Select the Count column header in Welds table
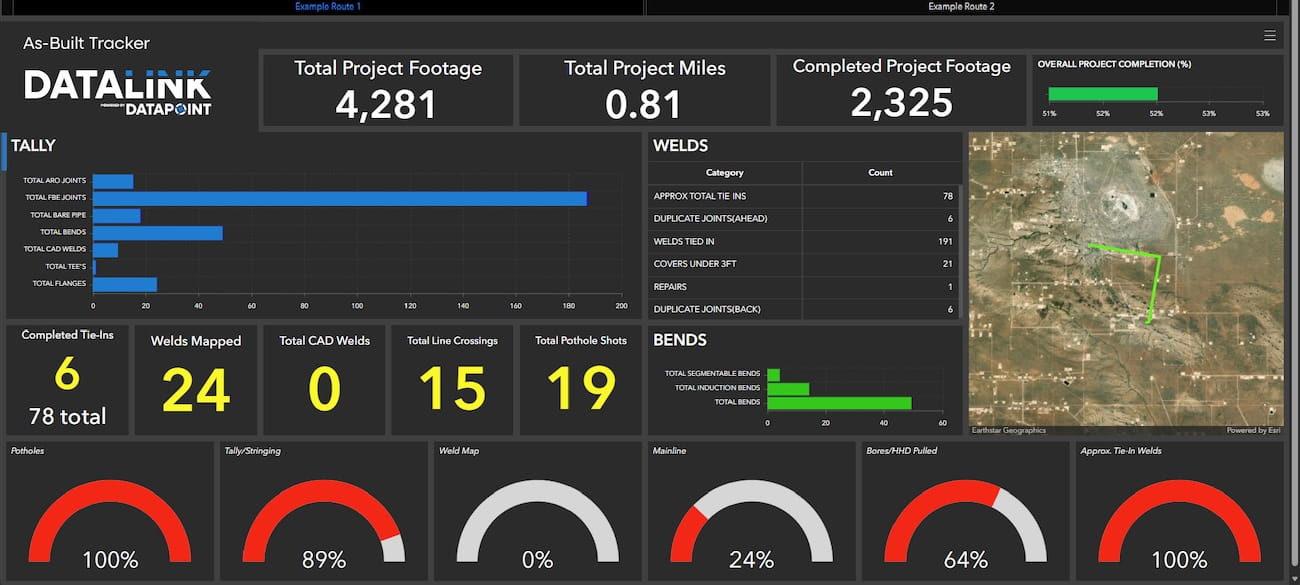Screen dimensions: 1300x585 (x=880, y=173)
